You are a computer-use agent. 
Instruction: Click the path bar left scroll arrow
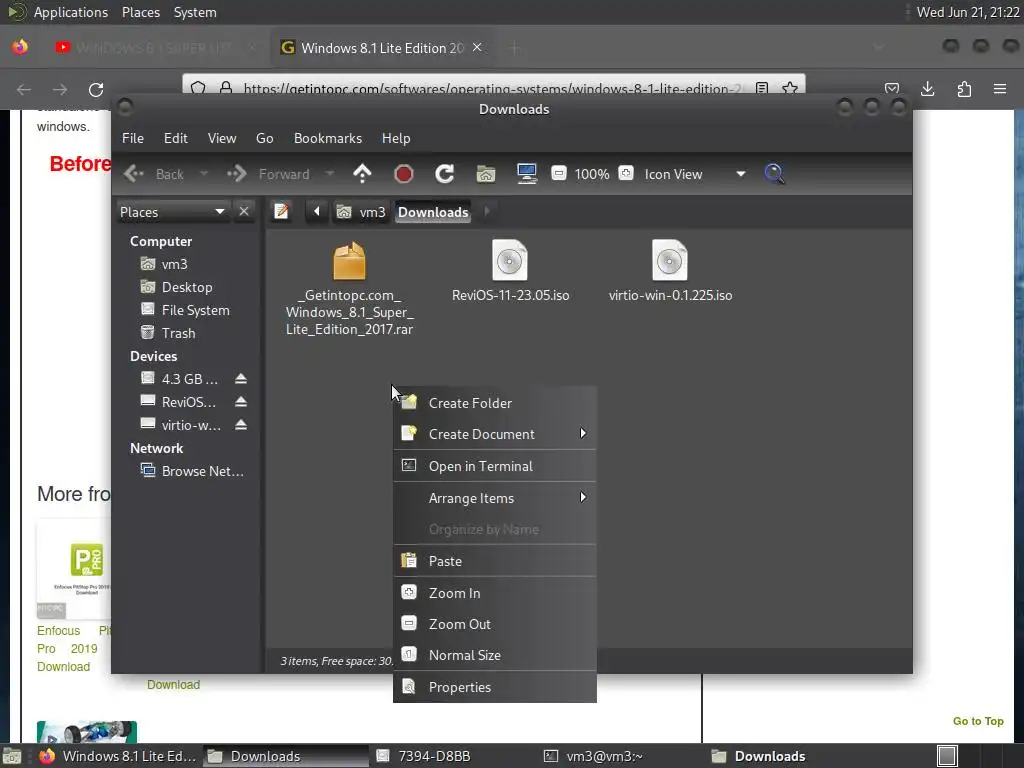coord(317,212)
